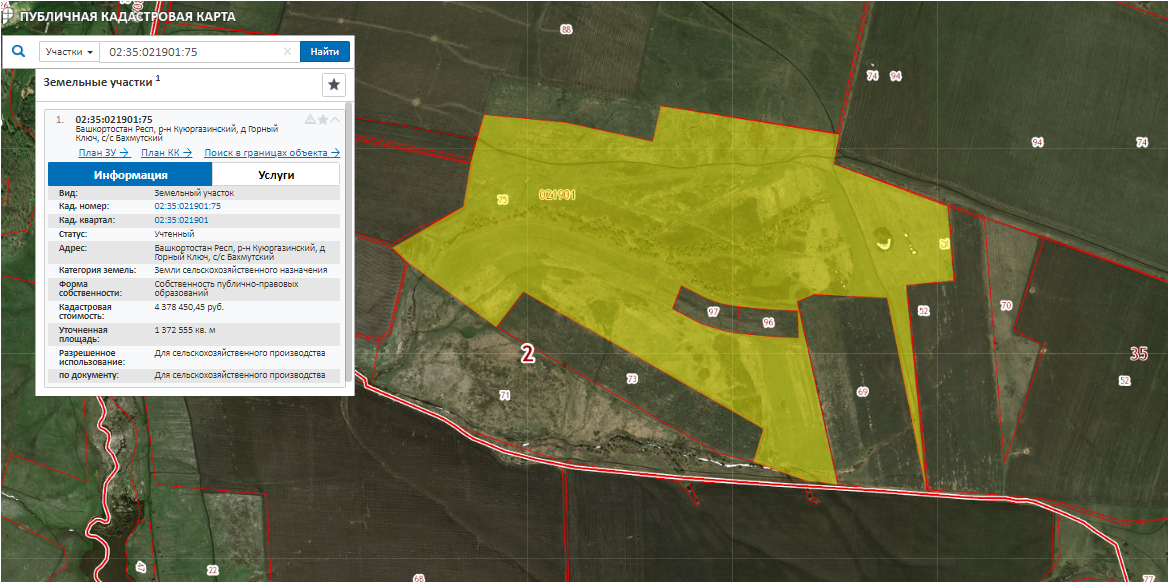Click inside the cadastral number search field
Image resolution: width=1169 pixels, height=583 pixels.
coord(190,52)
